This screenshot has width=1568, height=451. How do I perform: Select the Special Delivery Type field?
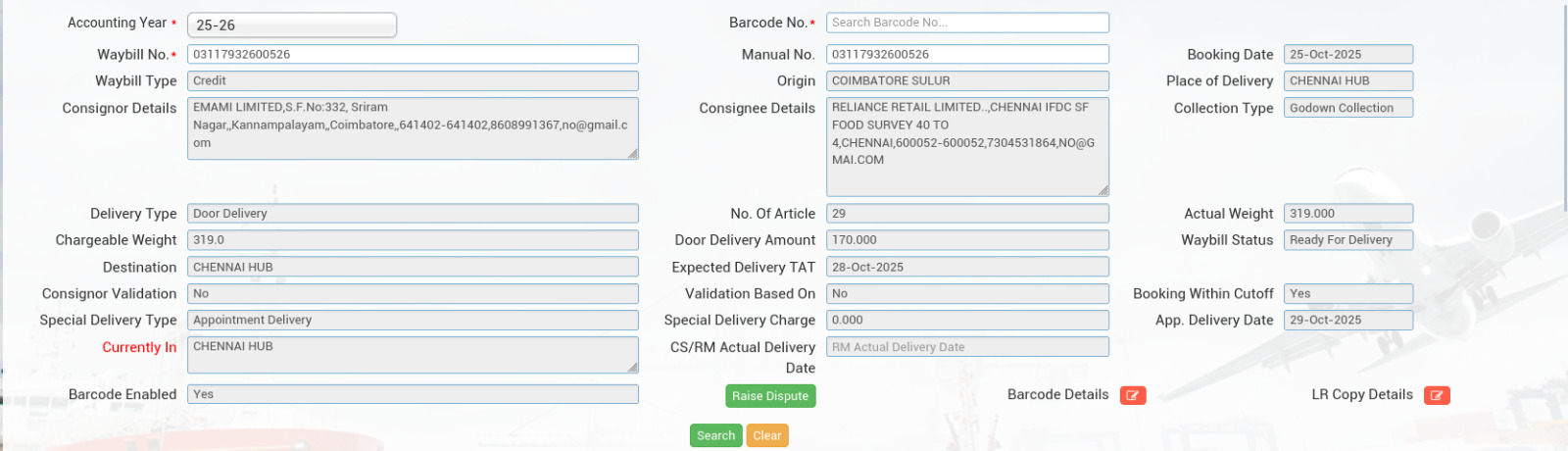click(413, 320)
